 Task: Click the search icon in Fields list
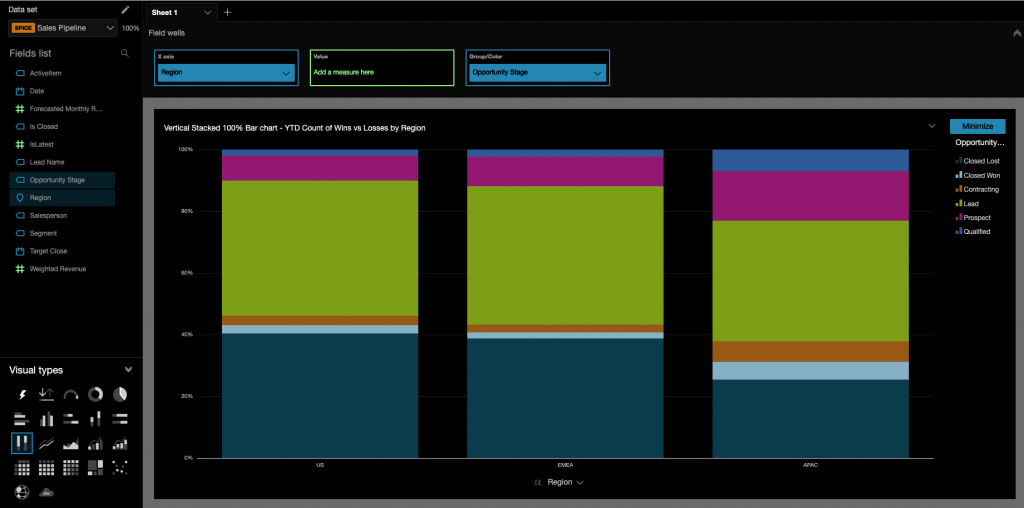(125, 53)
